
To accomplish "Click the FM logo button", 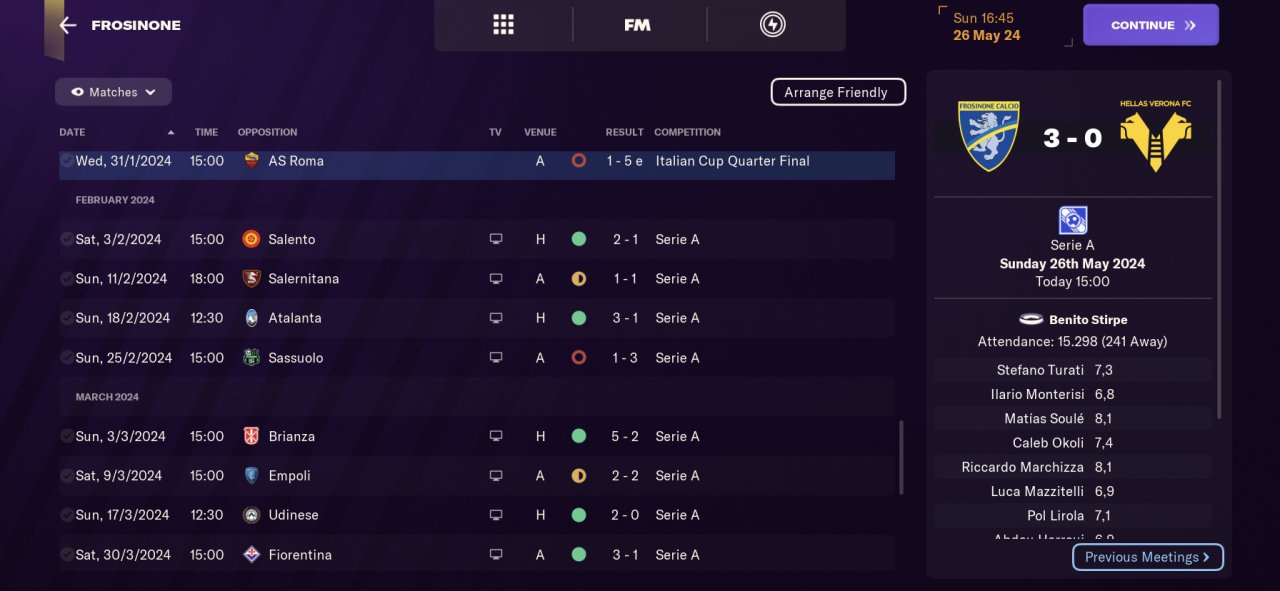I will tap(637, 25).
